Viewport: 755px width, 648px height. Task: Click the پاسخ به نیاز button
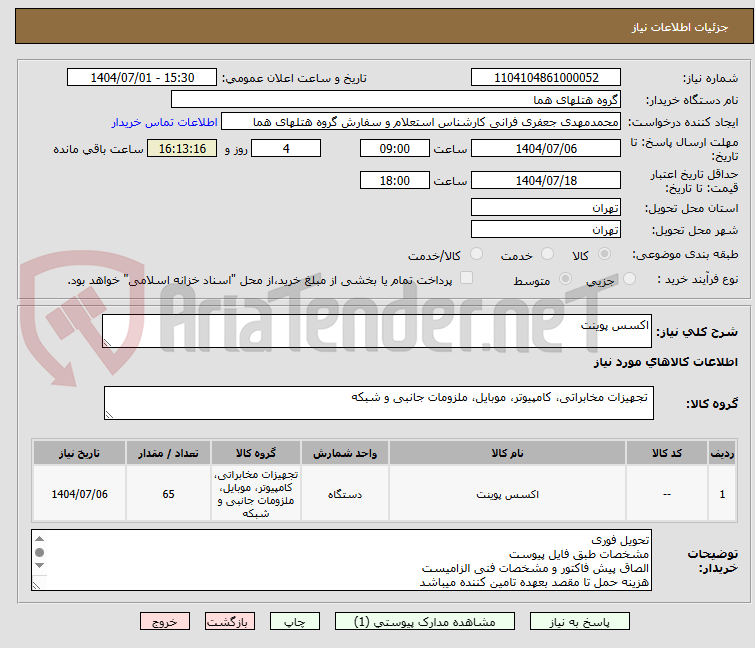click(580, 622)
